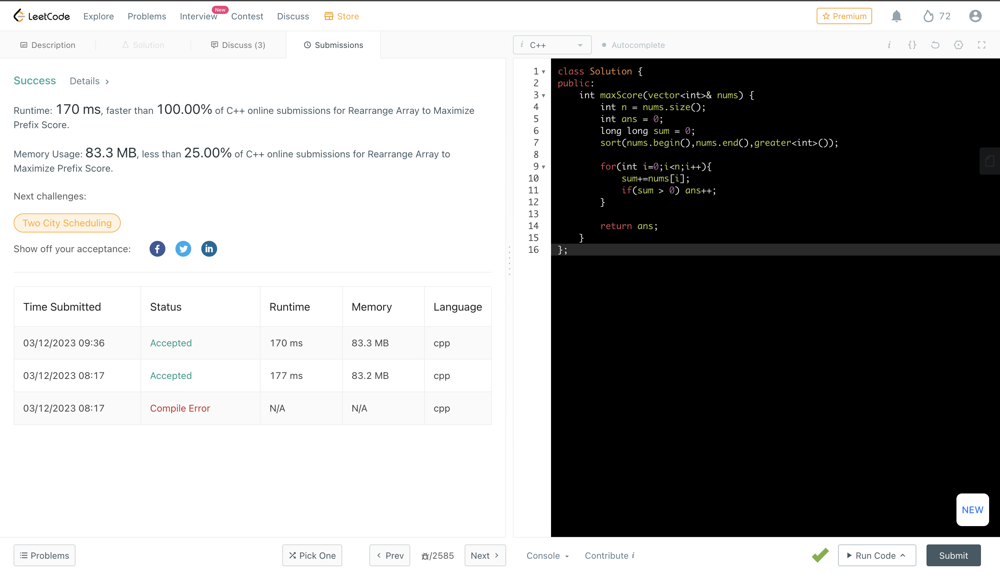Click the notes icon at editor edge

[990, 161]
